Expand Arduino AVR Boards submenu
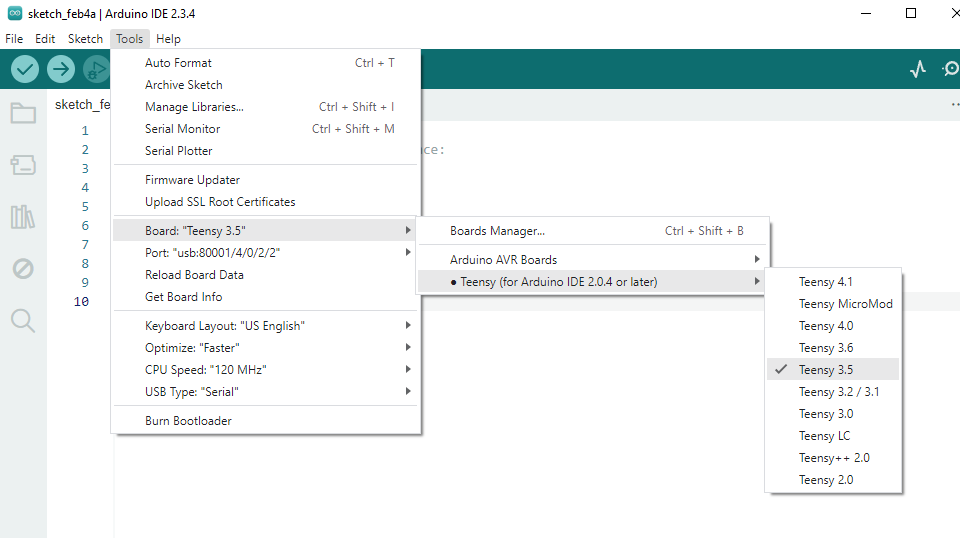Image resolution: width=960 pixels, height=538 pixels. (x=593, y=260)
